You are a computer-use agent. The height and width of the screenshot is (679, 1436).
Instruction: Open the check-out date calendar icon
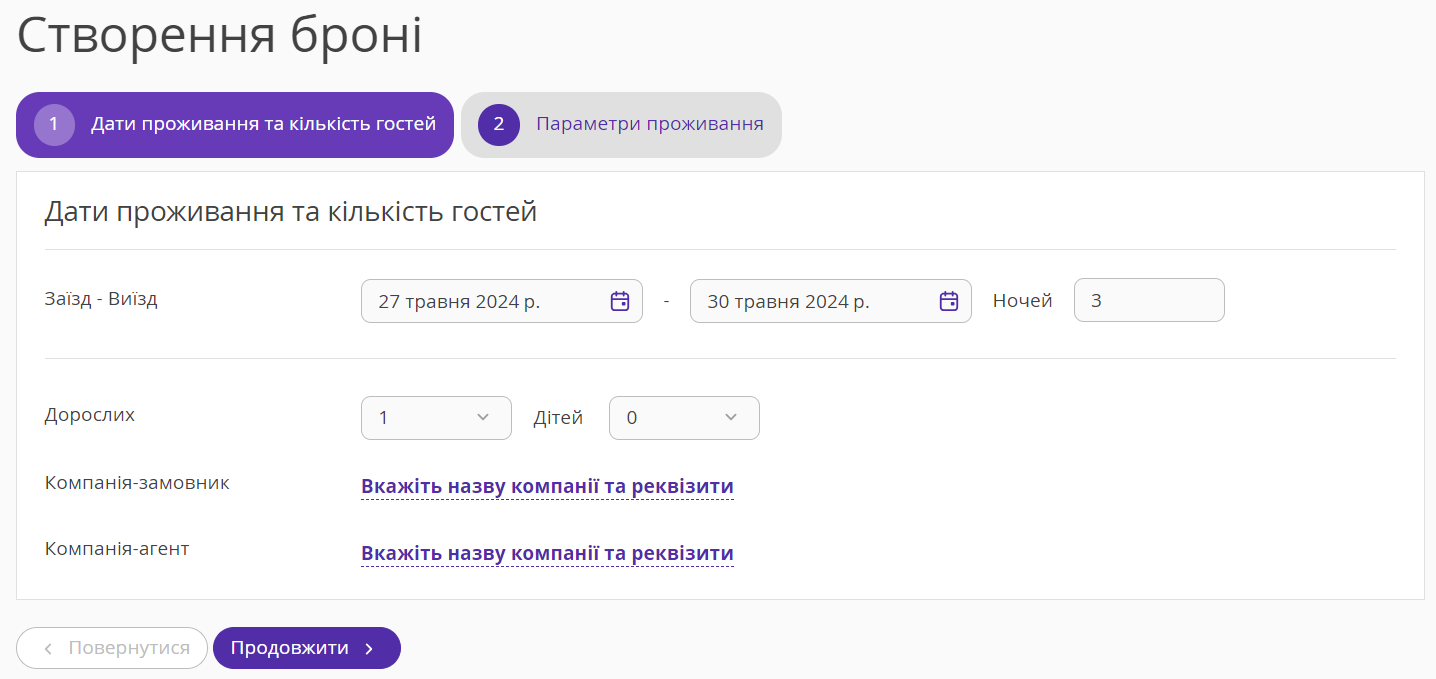(x=949, y=301)
